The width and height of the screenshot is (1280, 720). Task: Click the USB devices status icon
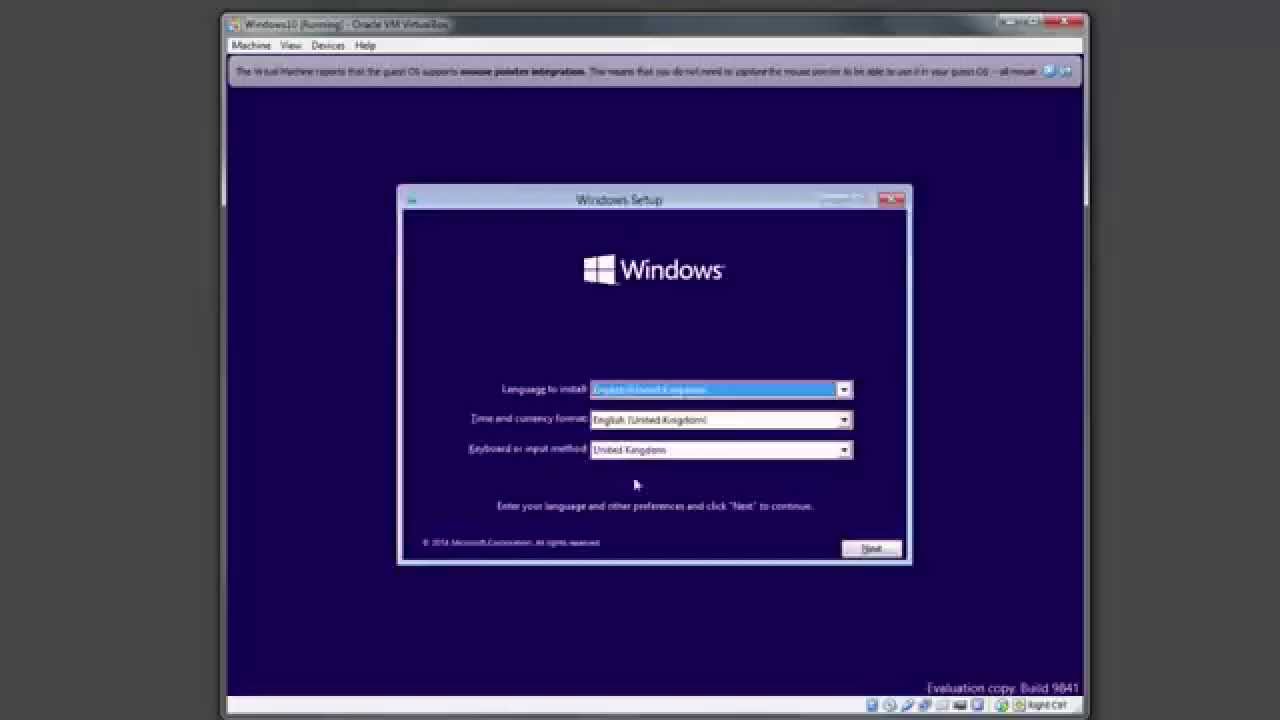click(x=907, y=705)
